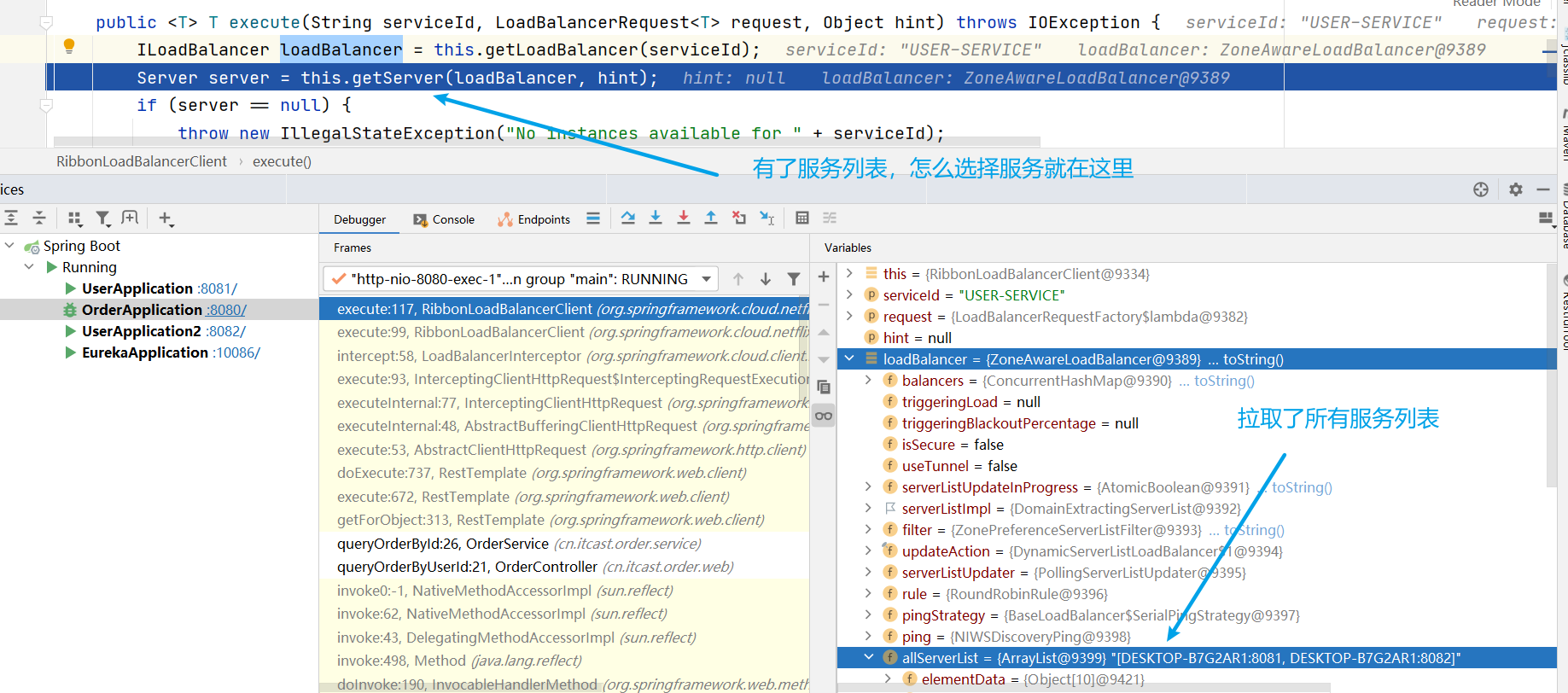Select the queryOrderById:26 OrderService frame

[x=442, y=544]
